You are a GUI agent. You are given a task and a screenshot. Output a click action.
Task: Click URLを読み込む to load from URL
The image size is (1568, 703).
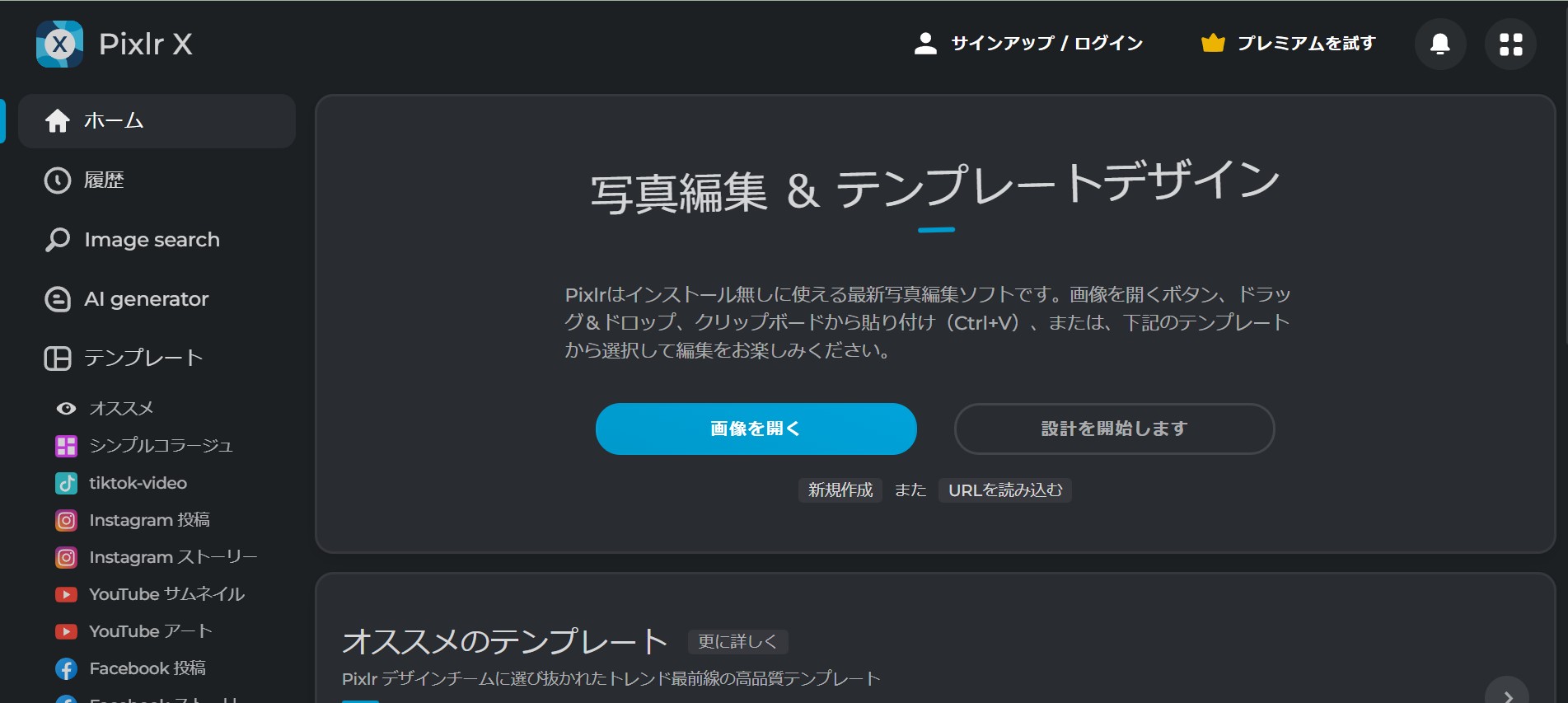click(x=1004, y=490)
